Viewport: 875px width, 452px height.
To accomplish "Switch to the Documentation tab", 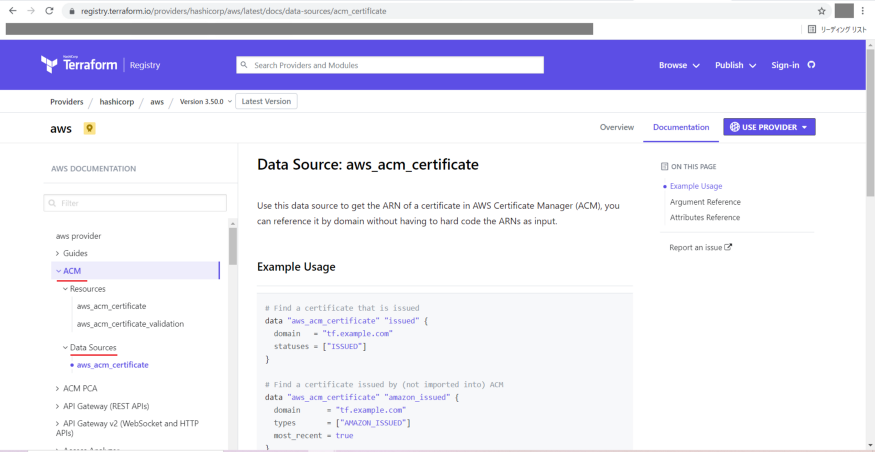I will tap(681, 127).
